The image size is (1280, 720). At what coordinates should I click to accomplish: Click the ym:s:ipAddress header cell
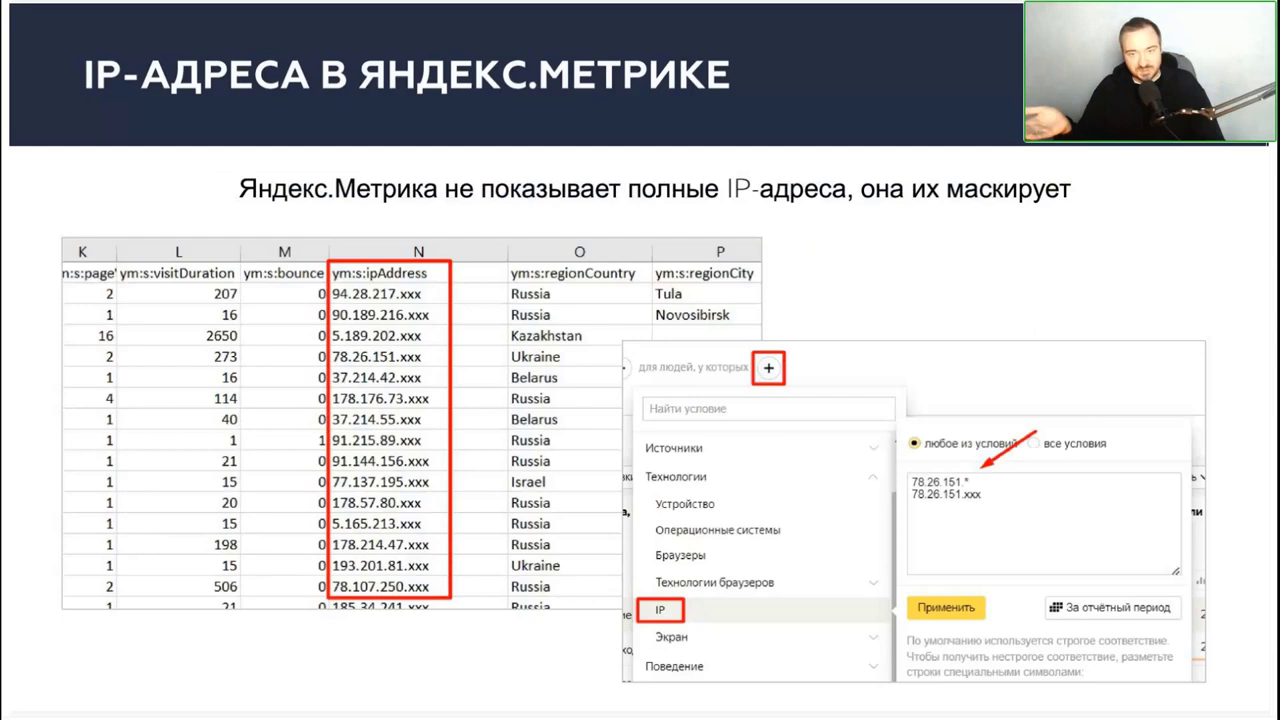(418, 273)
